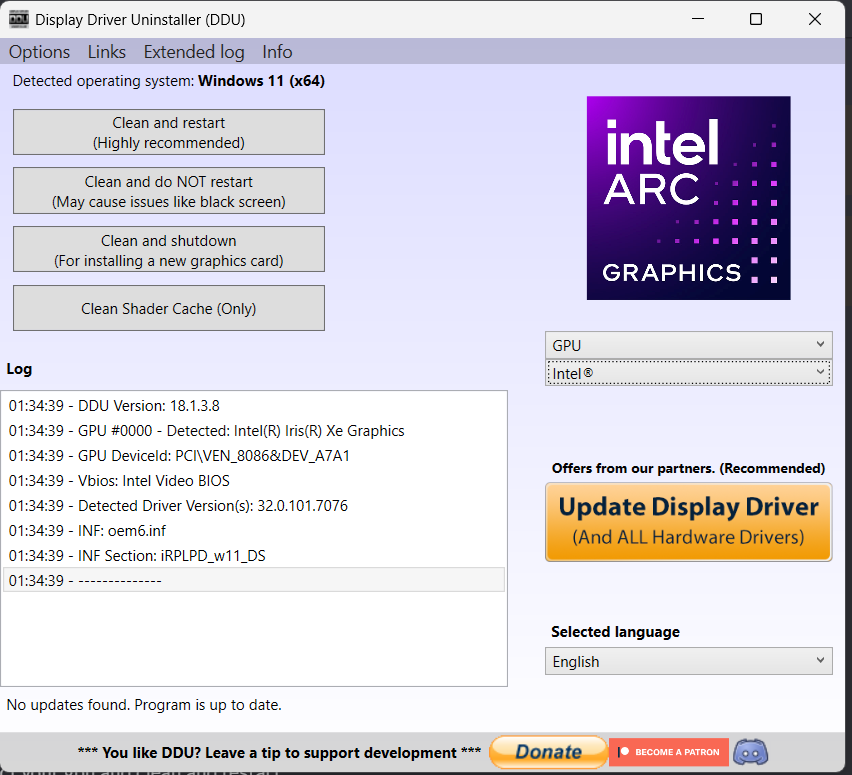Image resolution: width=852 pixels, height=775 pixels.
Task: Open the Info menu
Action: click(x=277, y=52)
